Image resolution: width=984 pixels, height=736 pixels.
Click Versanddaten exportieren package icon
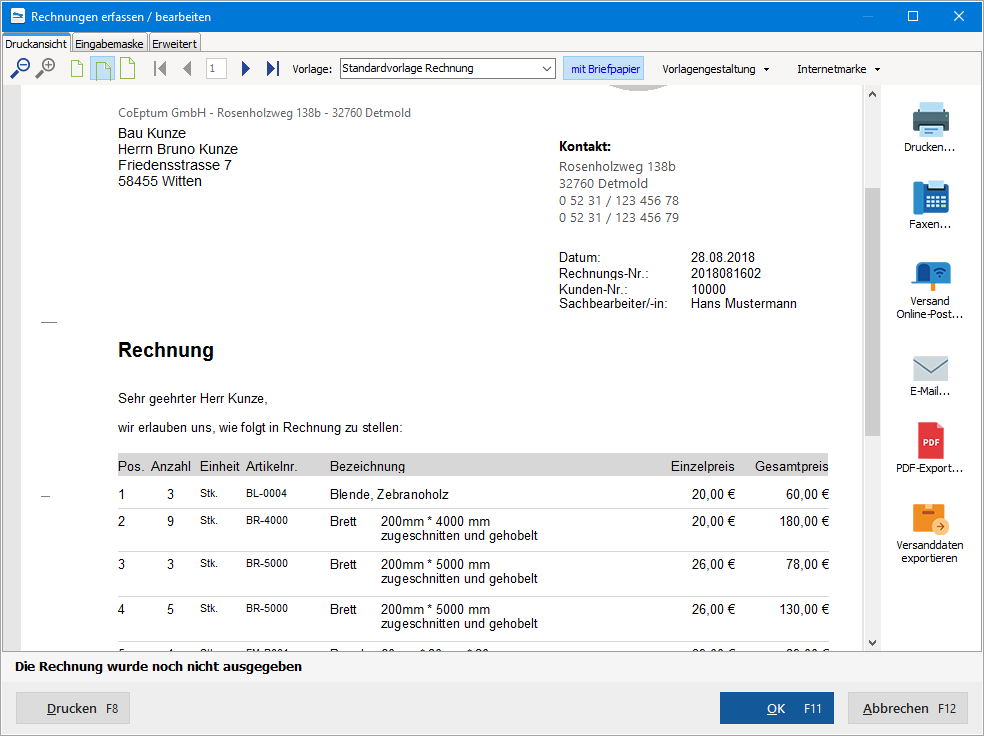930,519
